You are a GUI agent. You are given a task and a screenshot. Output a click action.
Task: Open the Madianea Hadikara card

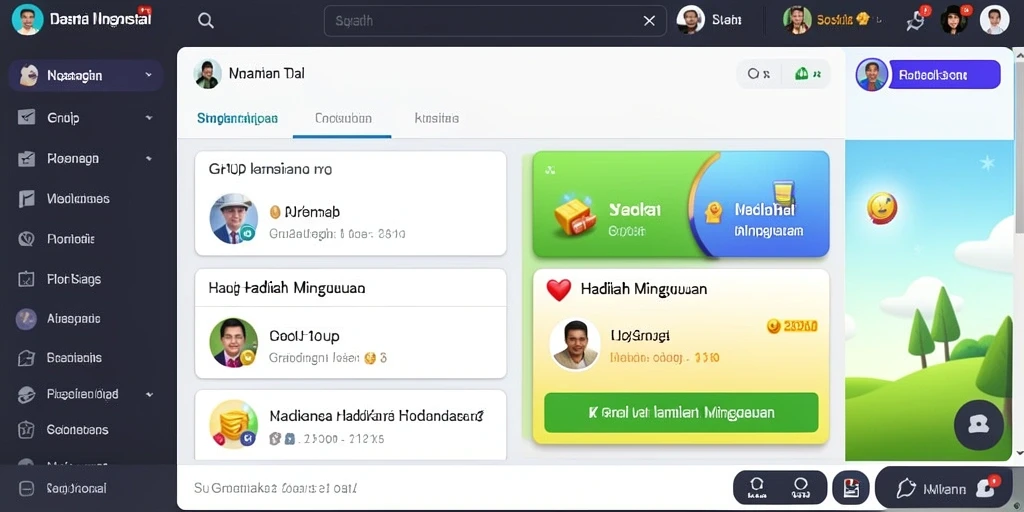pyautogui.click(x=351, y=426)
